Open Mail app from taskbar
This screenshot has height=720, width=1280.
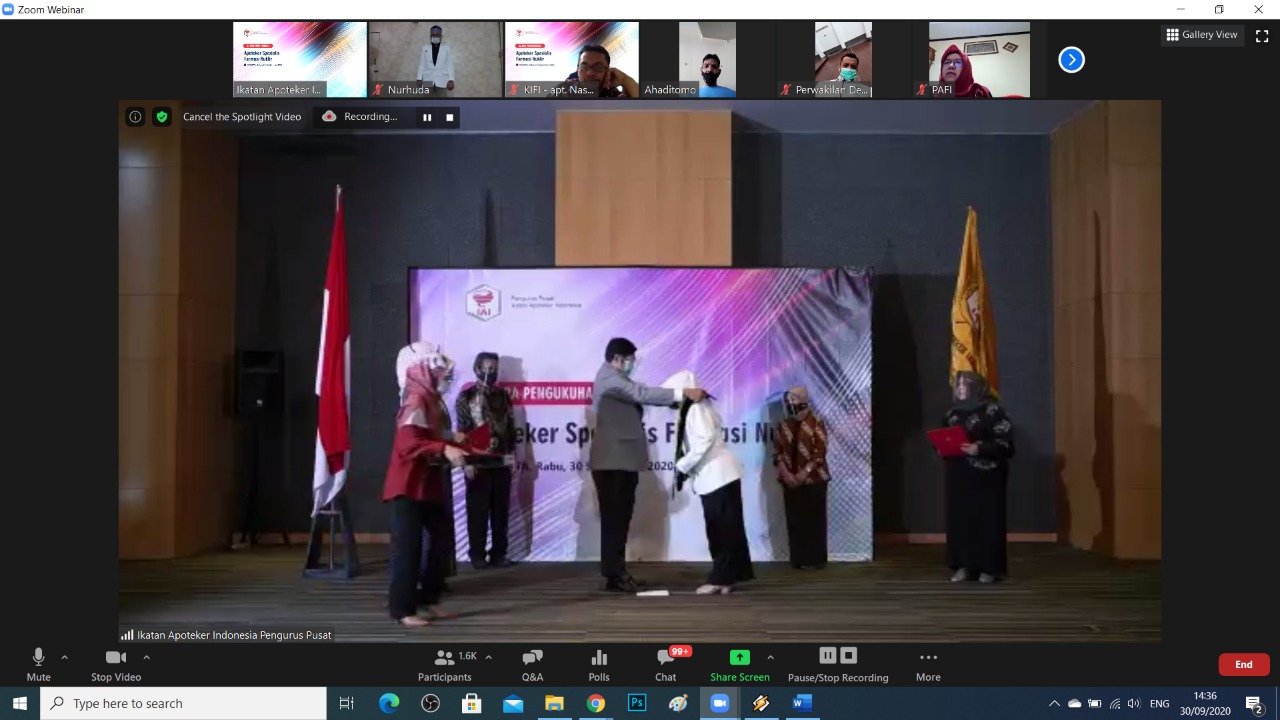513,703
